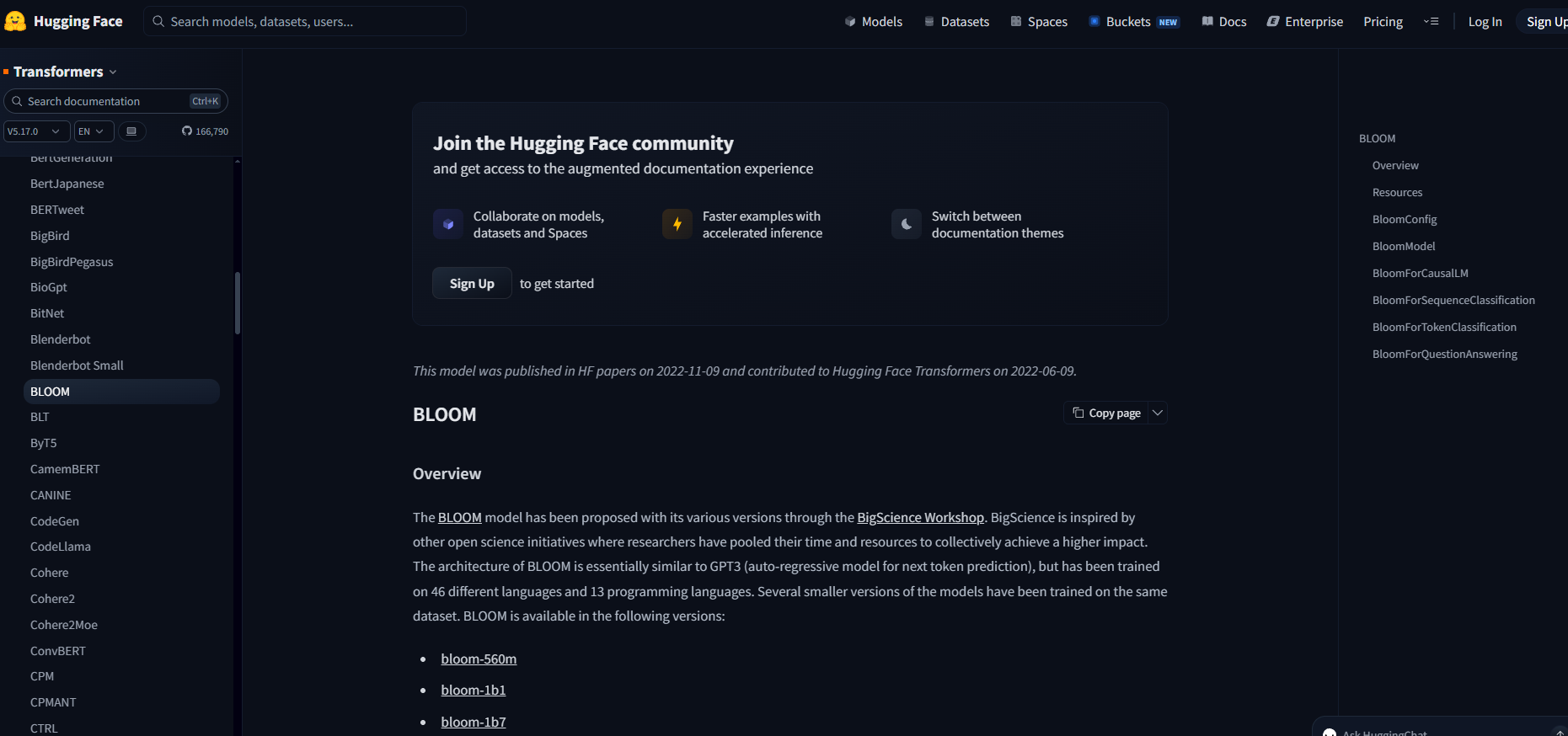Image resolution: width=1568 pixels, height=736 pixels.
Task: Click the GitHub stars icon showing 166,790
Action: (187, 131)
